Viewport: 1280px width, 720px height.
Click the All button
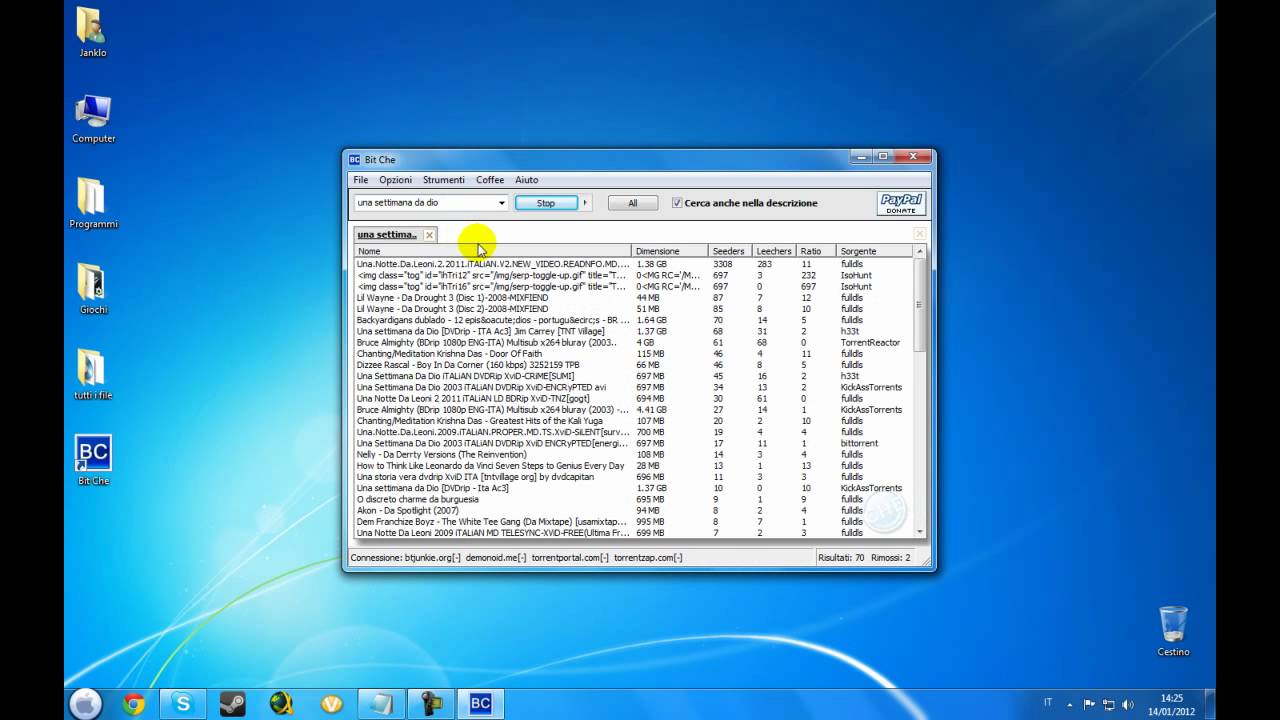pos(633,203)
